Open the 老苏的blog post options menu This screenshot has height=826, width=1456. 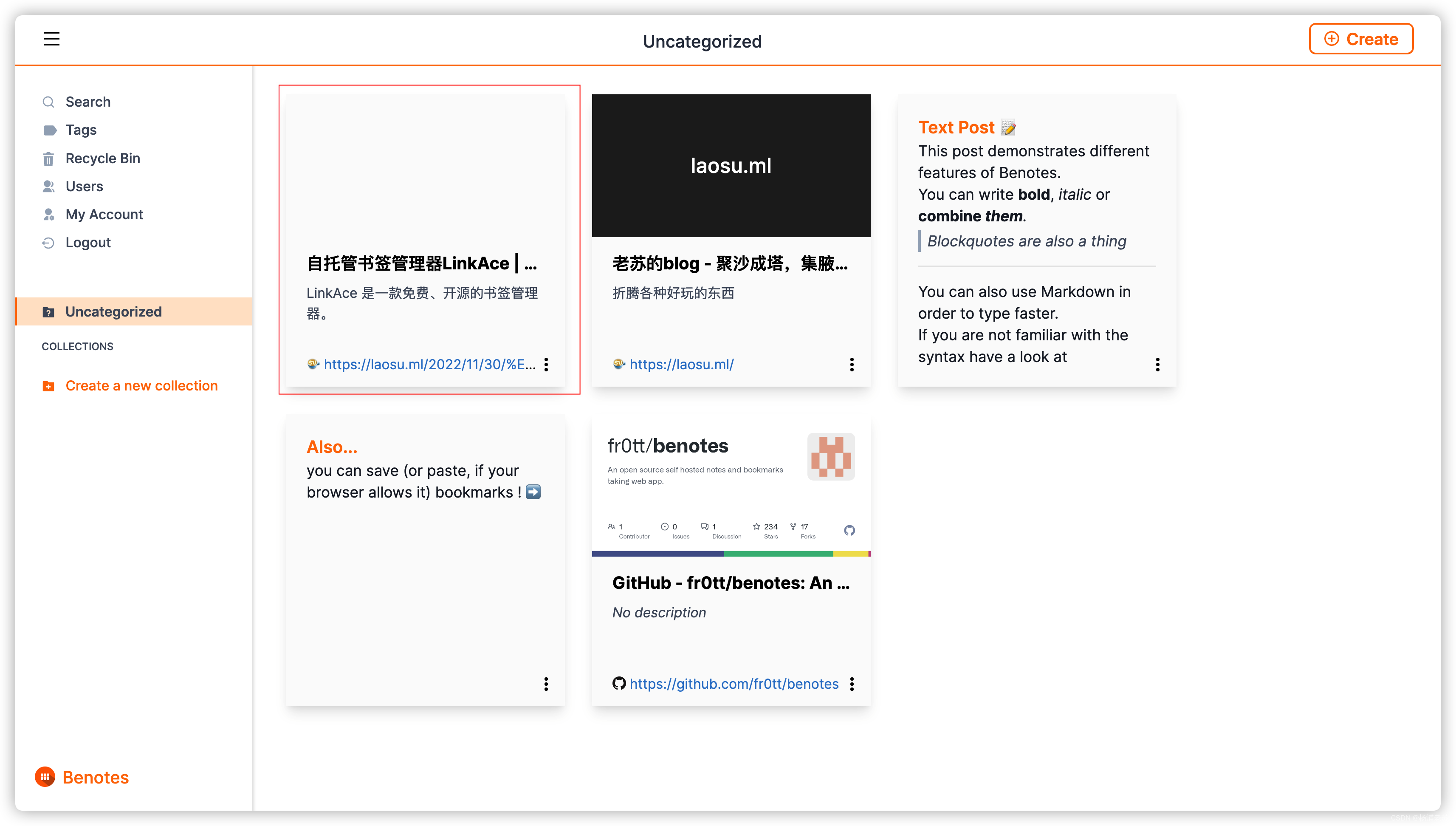coord(852,364)
